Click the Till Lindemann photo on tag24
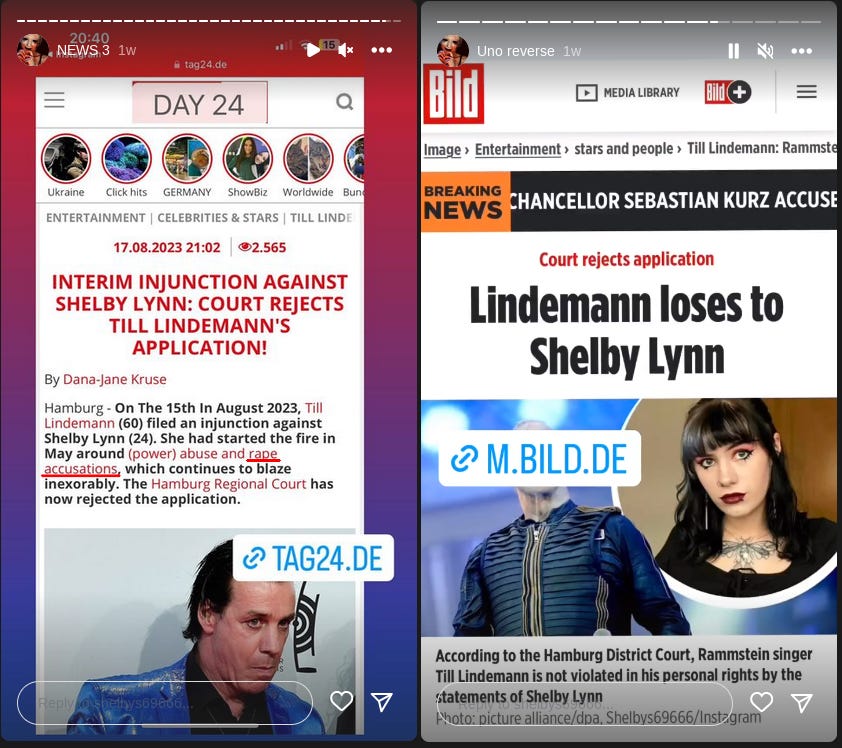This screenshot has width=842, height=748. click(x=200, y=631)
